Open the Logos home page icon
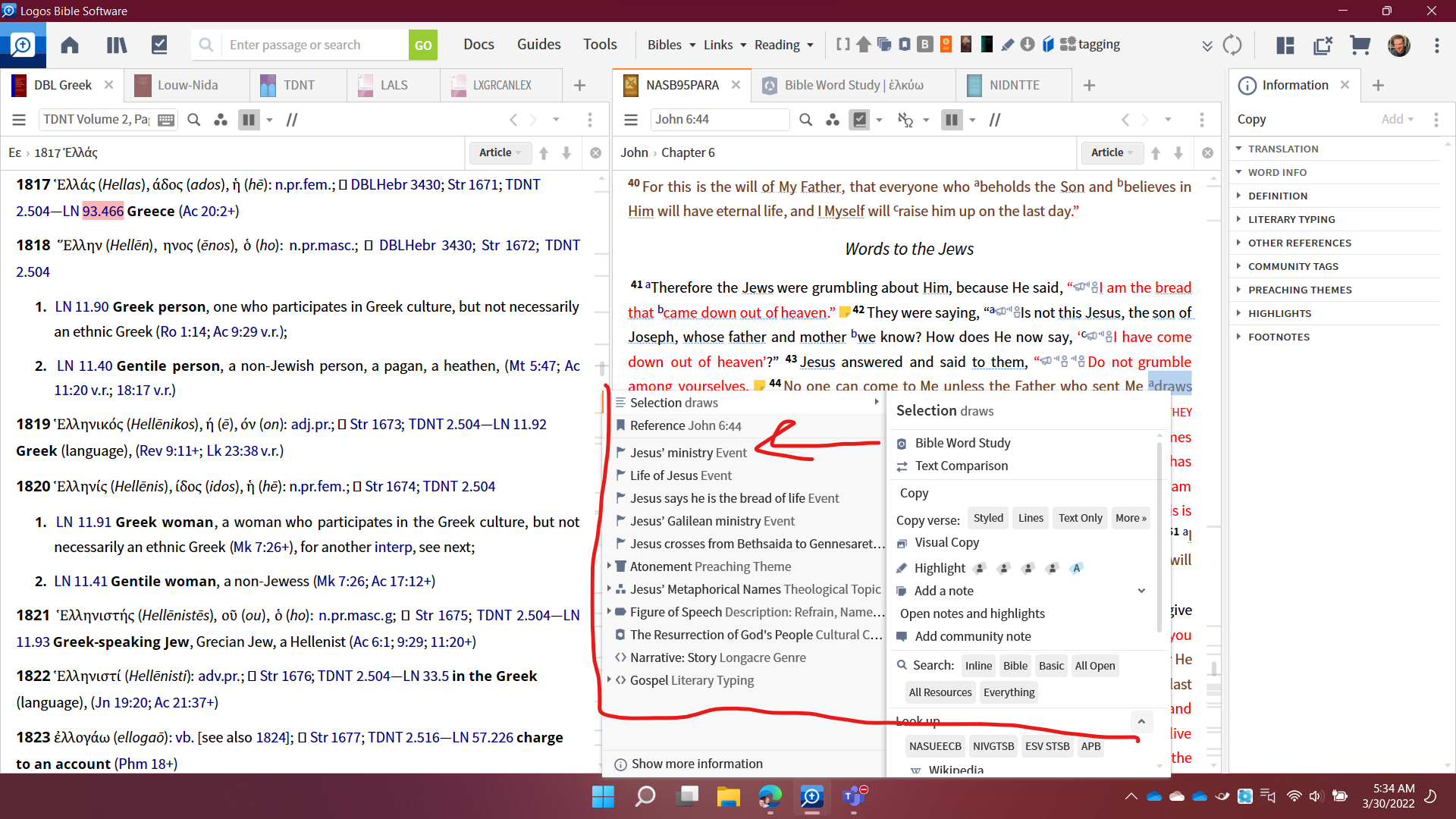The image size is (1456, 819). (x=70, y=45)
